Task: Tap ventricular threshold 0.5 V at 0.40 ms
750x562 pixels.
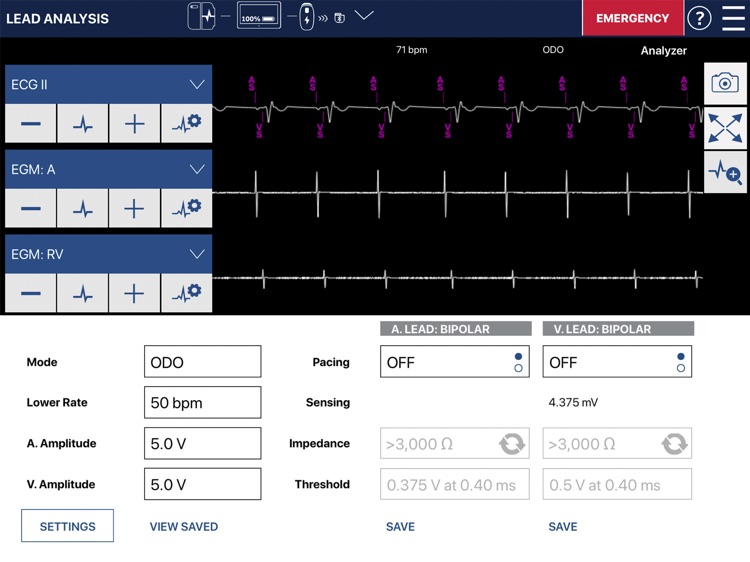Action: click(618, 485)
